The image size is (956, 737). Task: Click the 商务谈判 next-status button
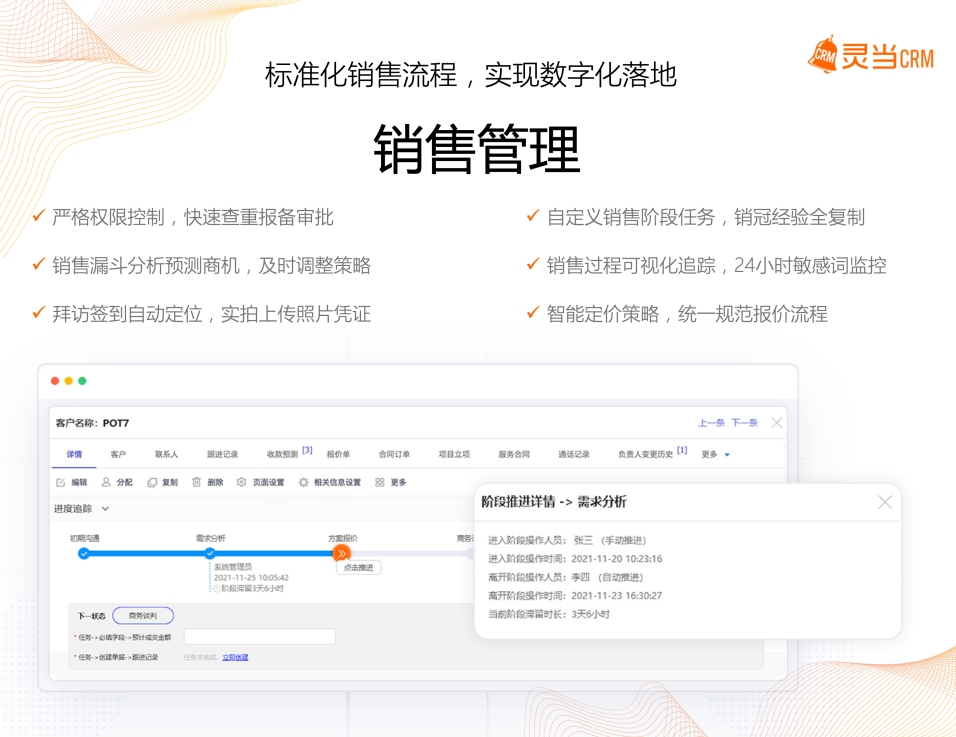click(143, 616)
